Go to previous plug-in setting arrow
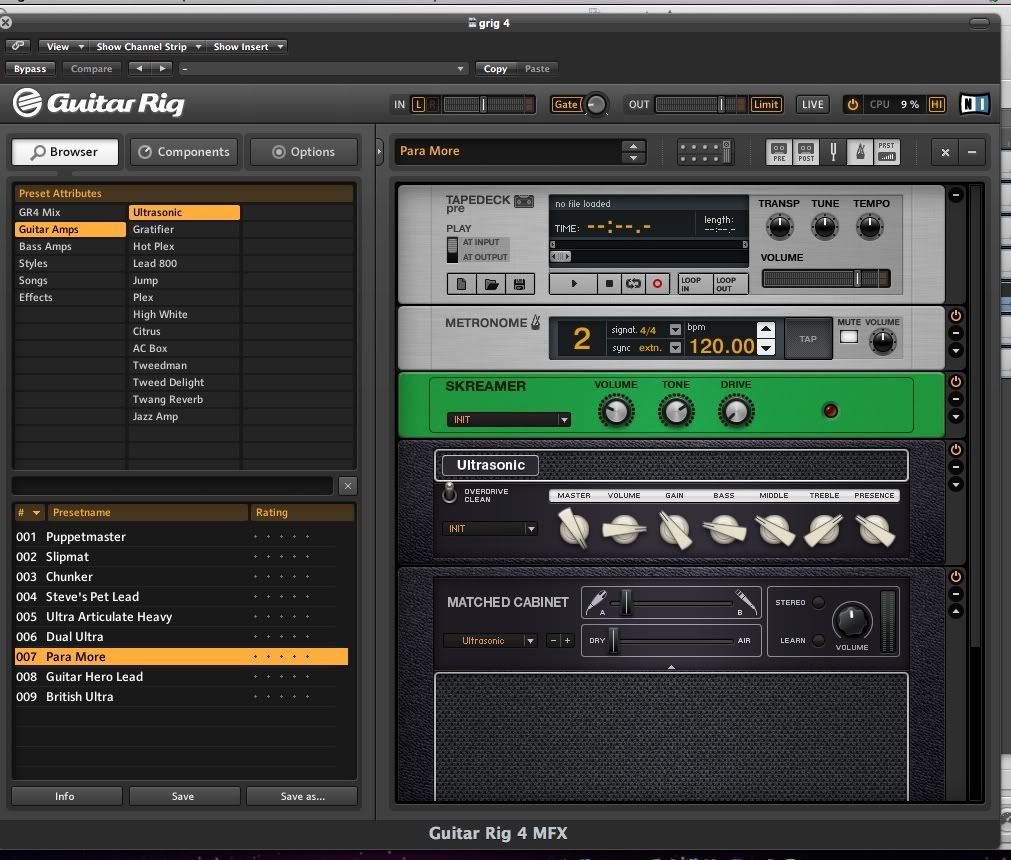 tap(139, 68)
